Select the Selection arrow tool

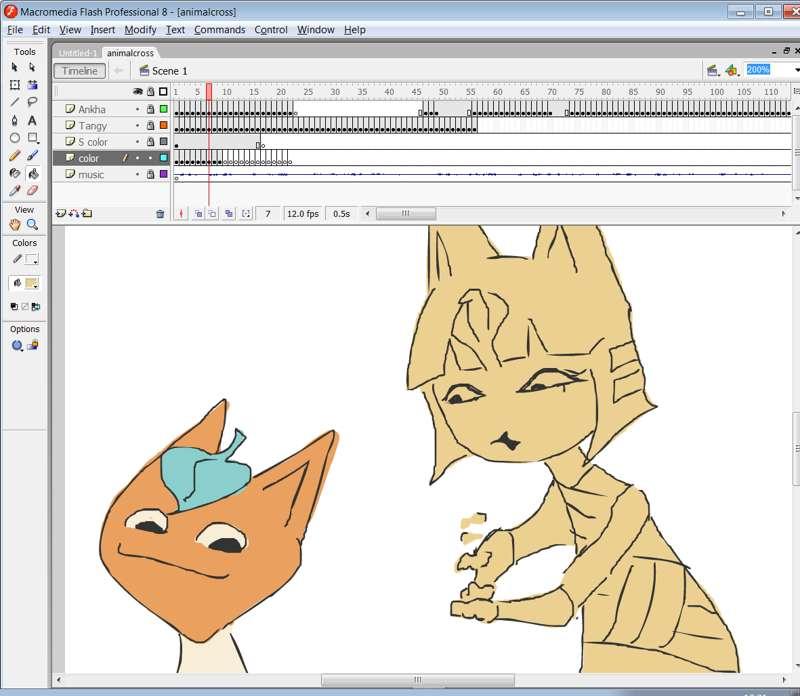14,67
